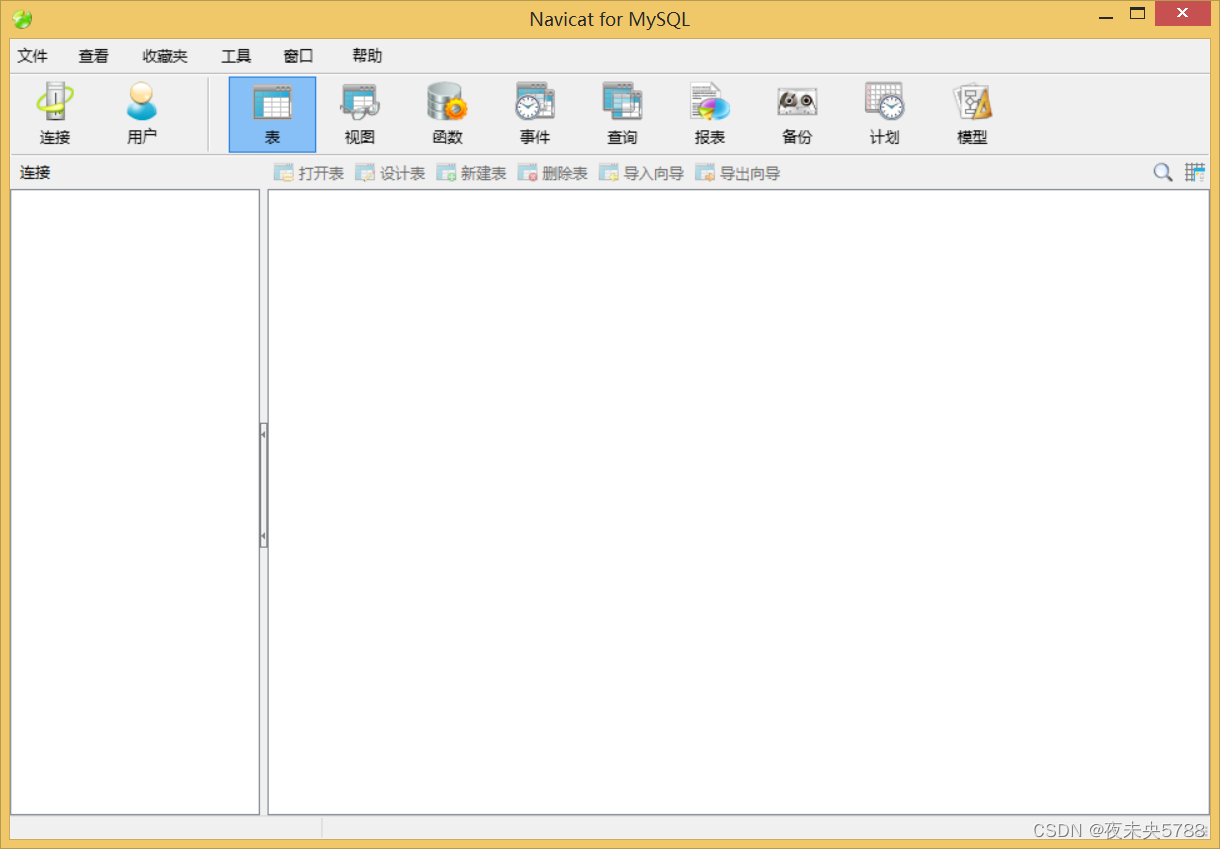The image size is (1220, 849).
Task: Open the 工具 (Tools) menu
Action: point(236,56)
